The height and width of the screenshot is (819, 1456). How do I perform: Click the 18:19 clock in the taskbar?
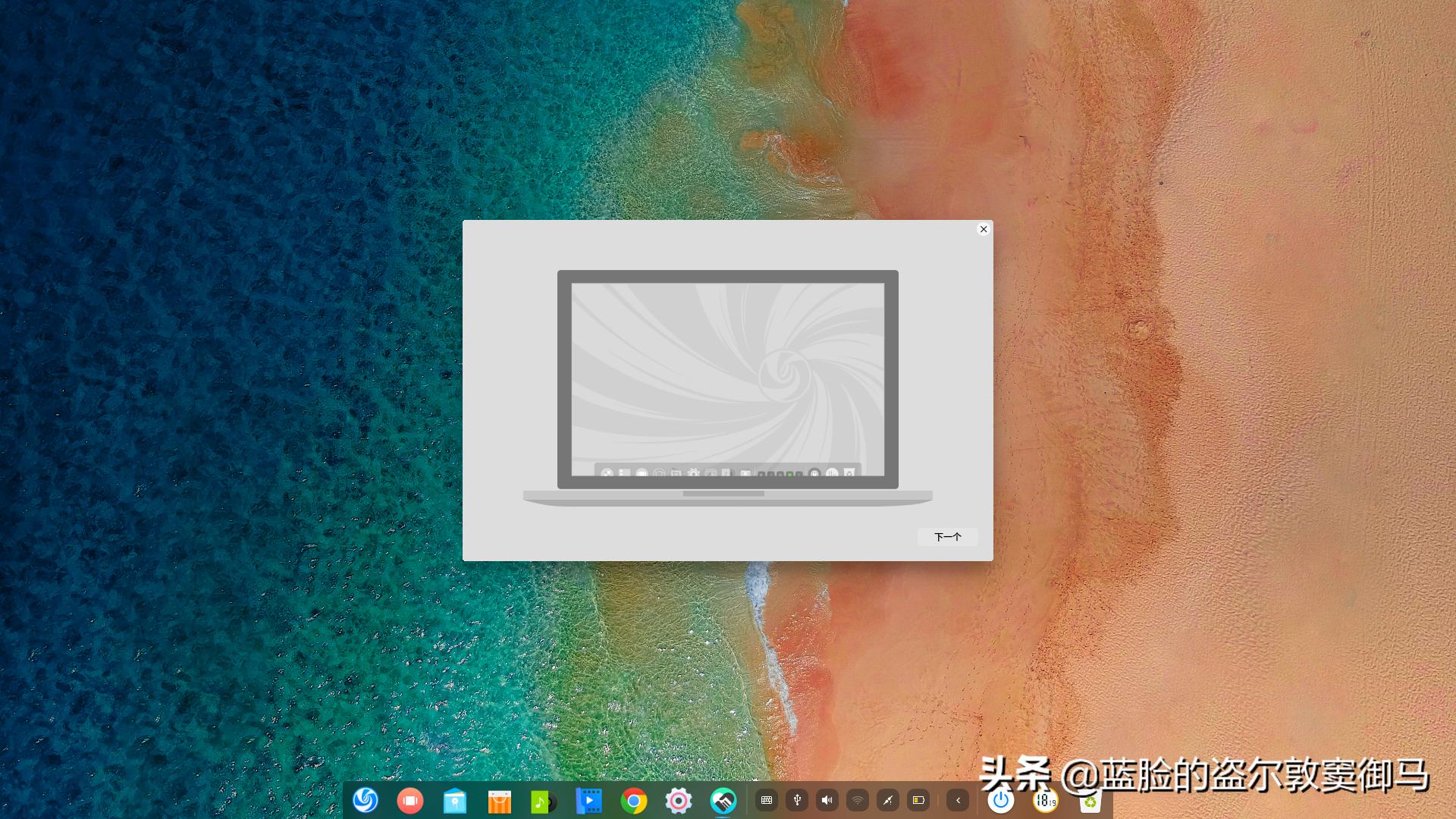point(1046,800)
